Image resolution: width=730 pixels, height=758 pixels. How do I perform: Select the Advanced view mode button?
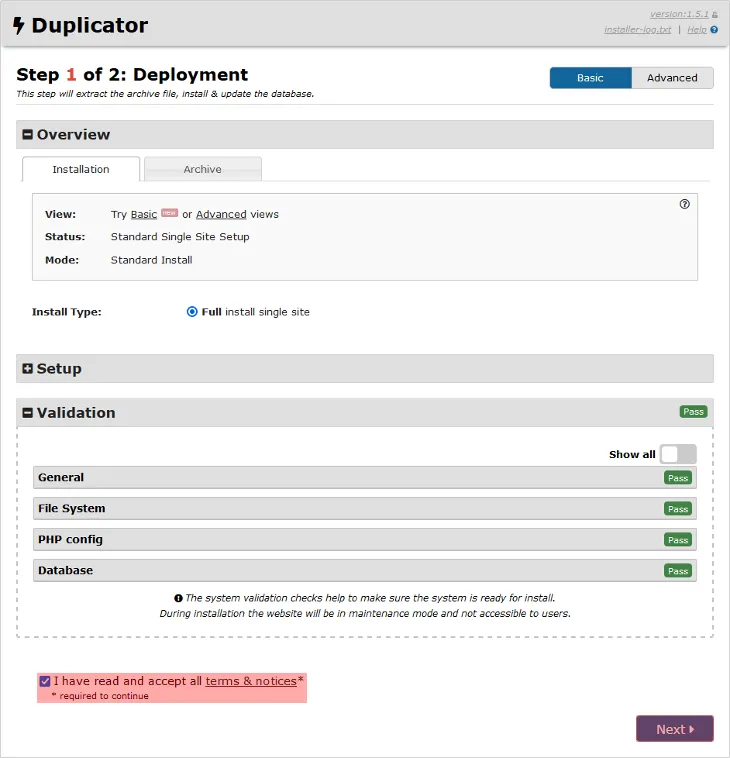tap(672, 78)
